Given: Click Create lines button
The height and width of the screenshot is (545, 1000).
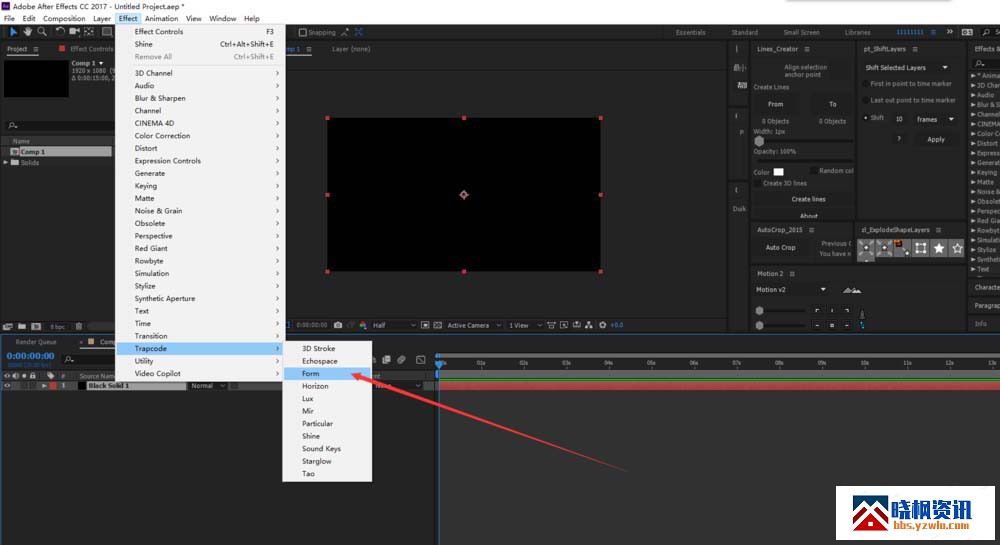Looking at the screenshot, I should click(808, 199).
